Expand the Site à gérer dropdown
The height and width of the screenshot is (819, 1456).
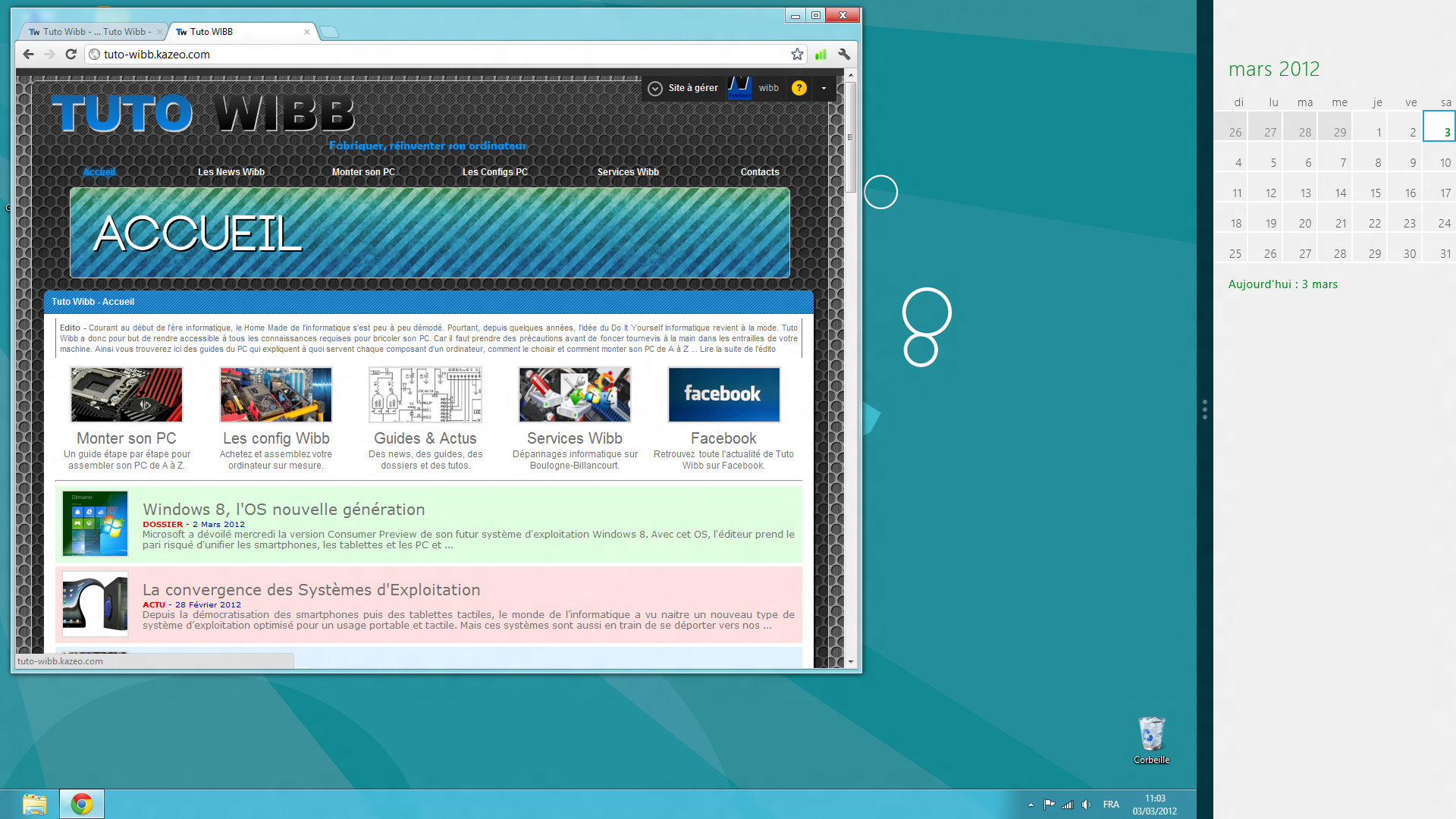tap(655, 89)
